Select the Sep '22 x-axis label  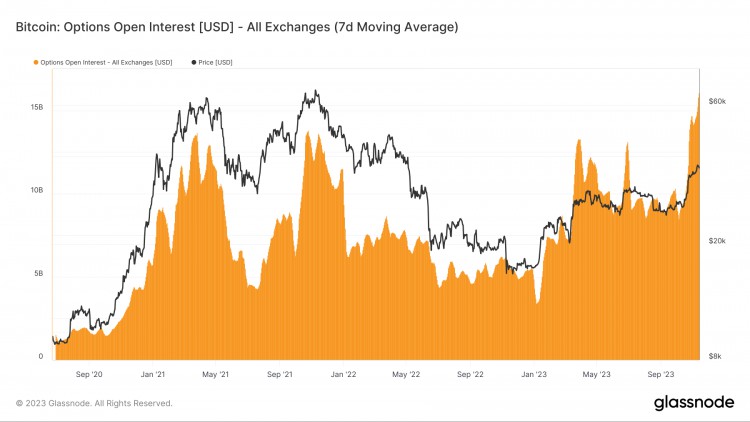[470, 374]
